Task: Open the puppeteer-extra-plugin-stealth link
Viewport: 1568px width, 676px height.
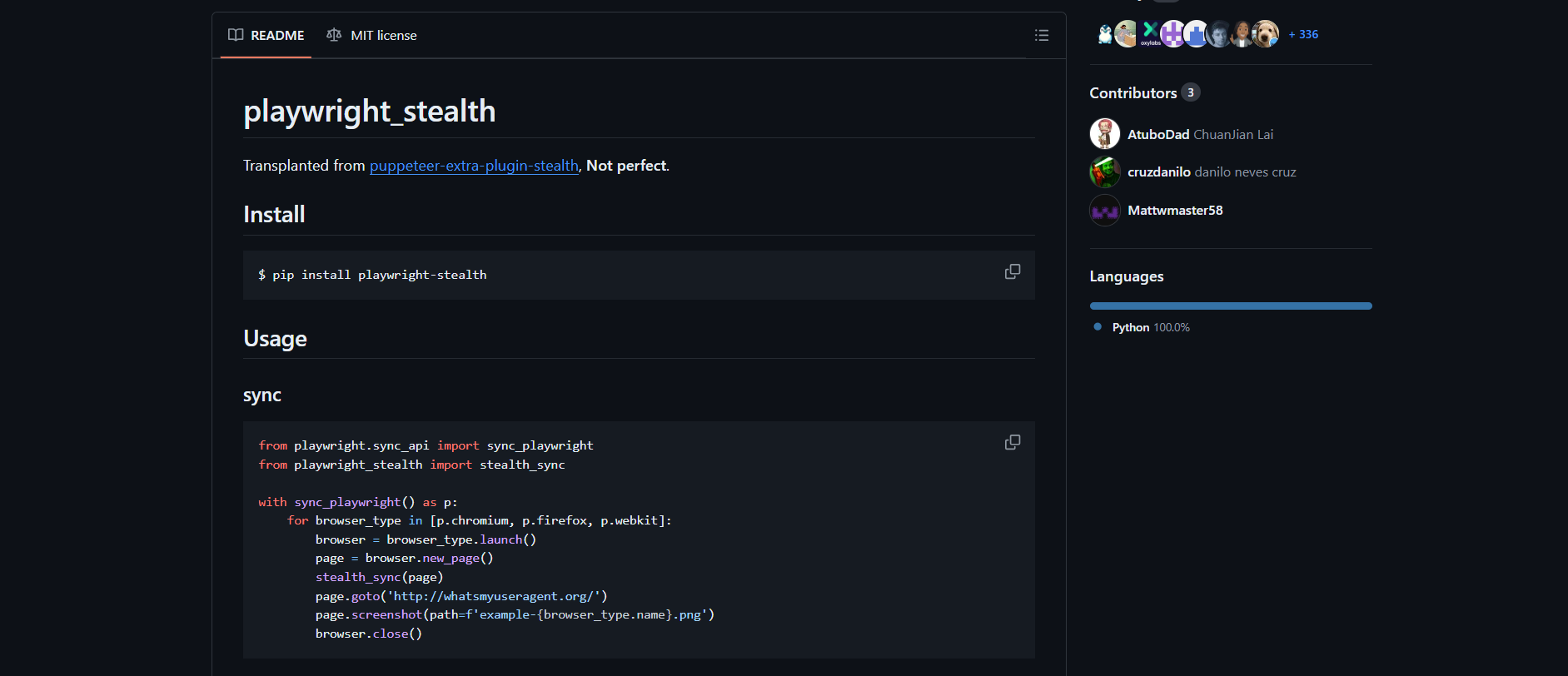Action: pos(474,166)
